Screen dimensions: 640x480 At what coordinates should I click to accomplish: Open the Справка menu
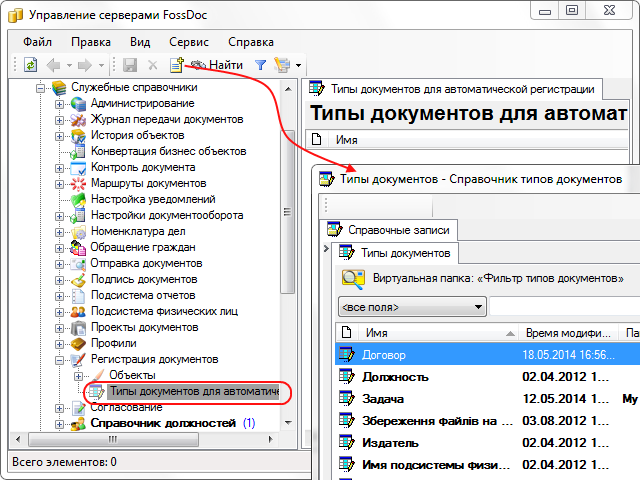tap(251, 42)
